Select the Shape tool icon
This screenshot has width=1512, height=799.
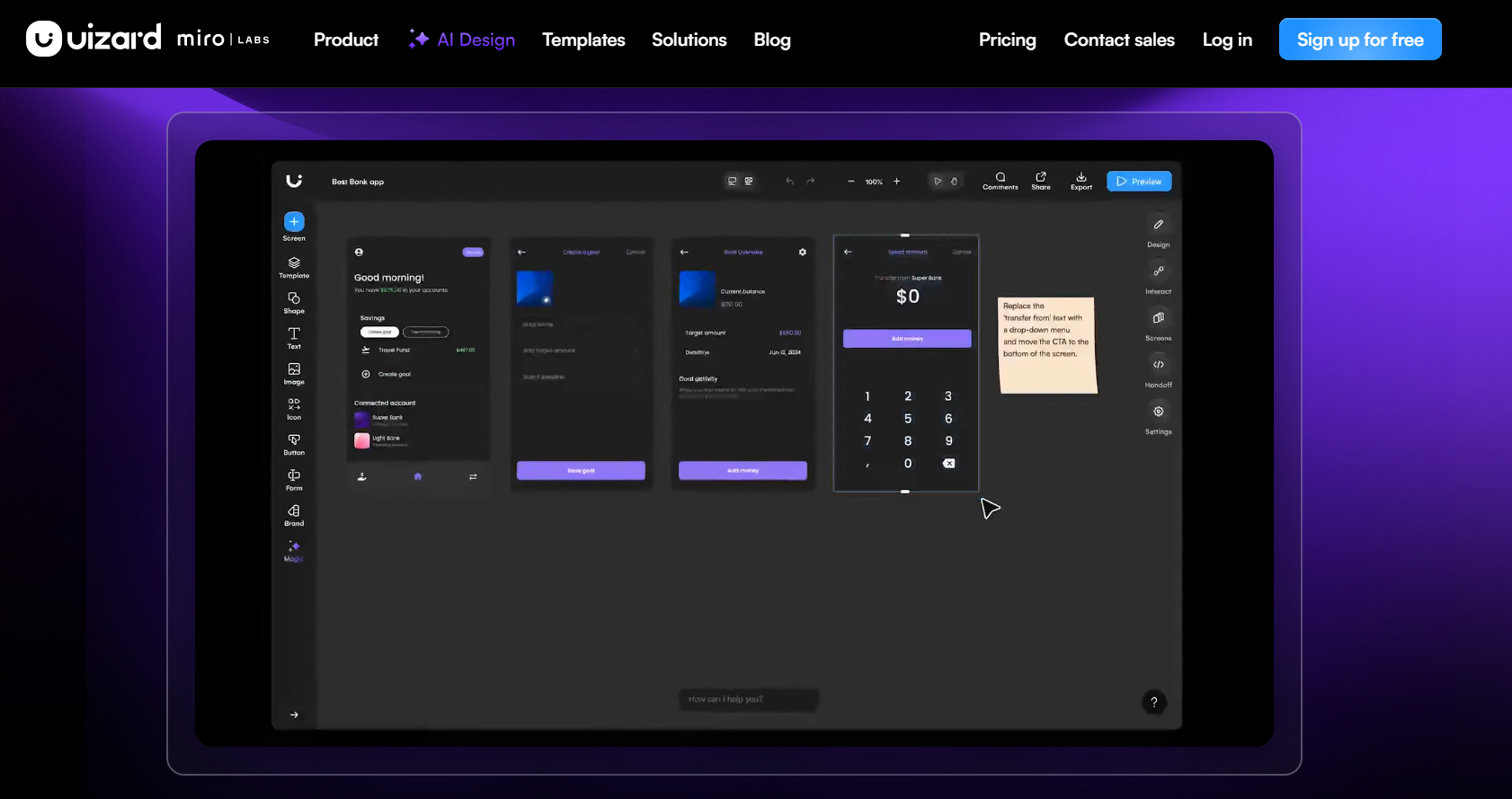click(x=294, y=298)
